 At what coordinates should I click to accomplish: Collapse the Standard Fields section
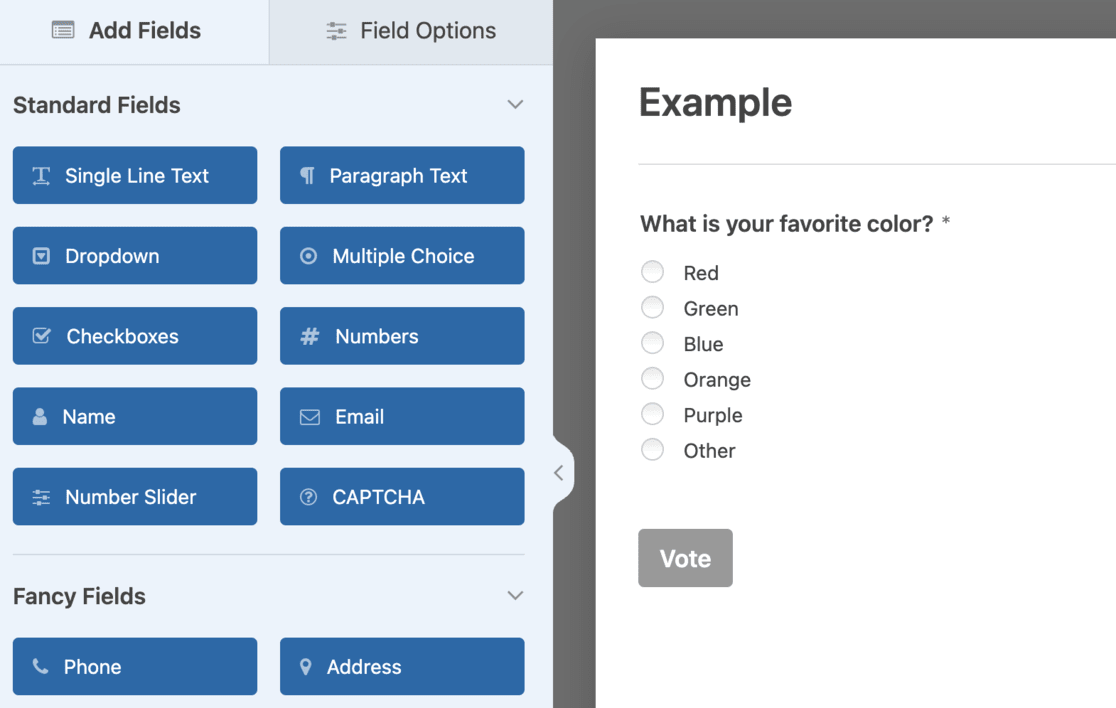point(515,104)
